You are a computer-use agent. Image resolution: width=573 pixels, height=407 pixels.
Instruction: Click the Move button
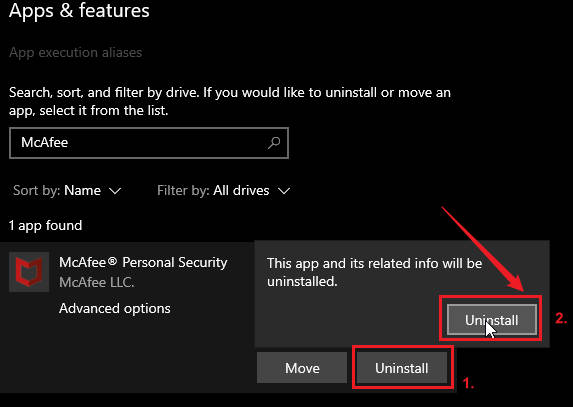[302, 368]
